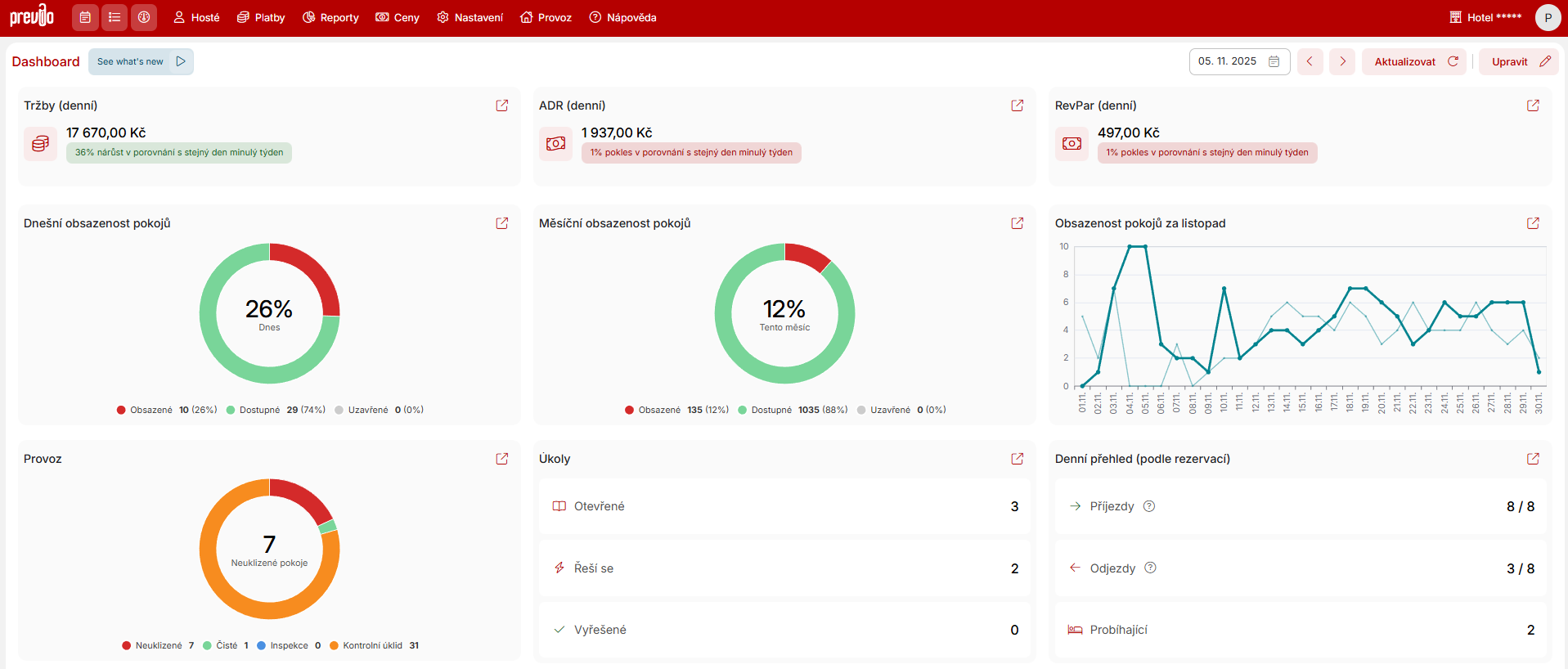This screenshot has height=669, width=1568.
Task: Open the calendar view icon in top bar
Action: (x=85, y=17)
